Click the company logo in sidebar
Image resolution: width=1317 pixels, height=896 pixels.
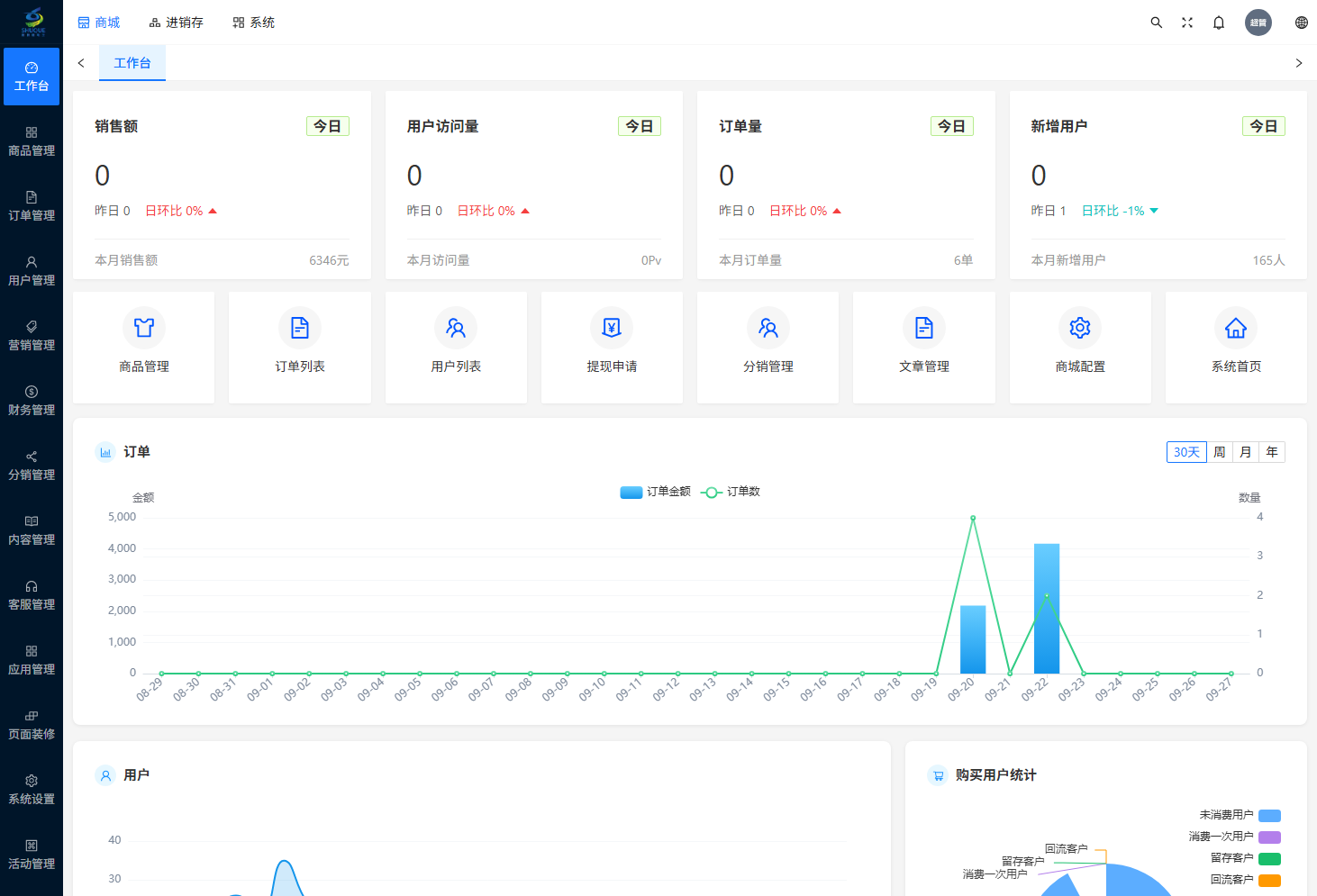click(32, 22)
